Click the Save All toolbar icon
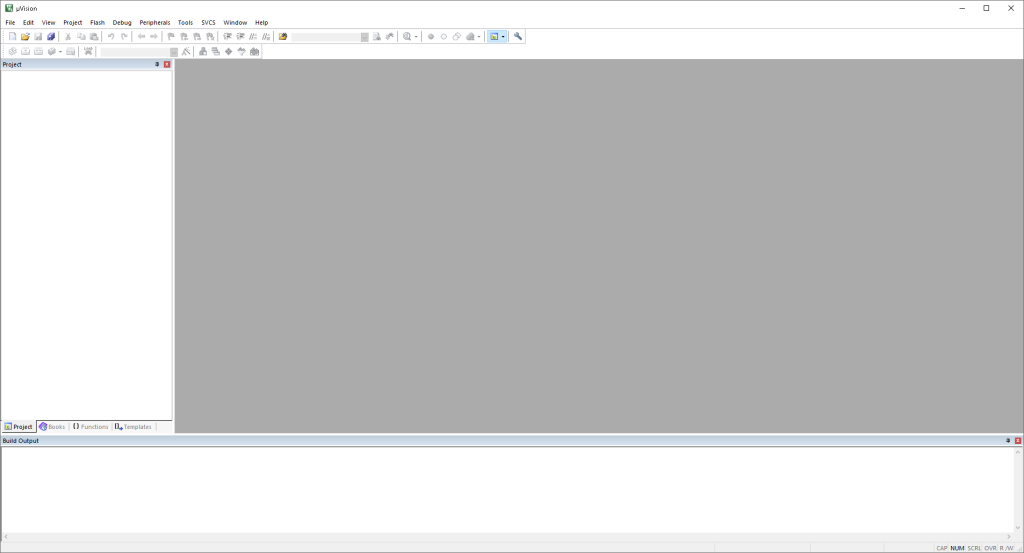The width and height of the screenshot is (1024, 553). coord(51,37)
